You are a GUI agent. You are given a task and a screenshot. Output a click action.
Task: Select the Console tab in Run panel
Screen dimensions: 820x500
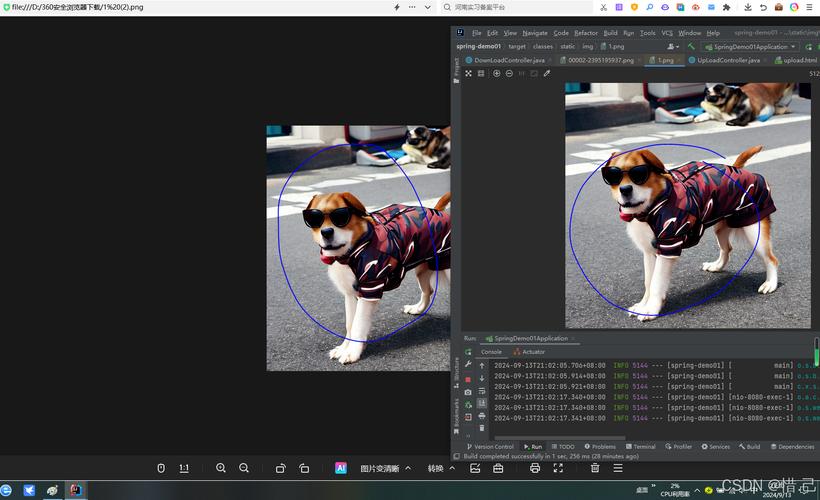(x=491, y=352)
